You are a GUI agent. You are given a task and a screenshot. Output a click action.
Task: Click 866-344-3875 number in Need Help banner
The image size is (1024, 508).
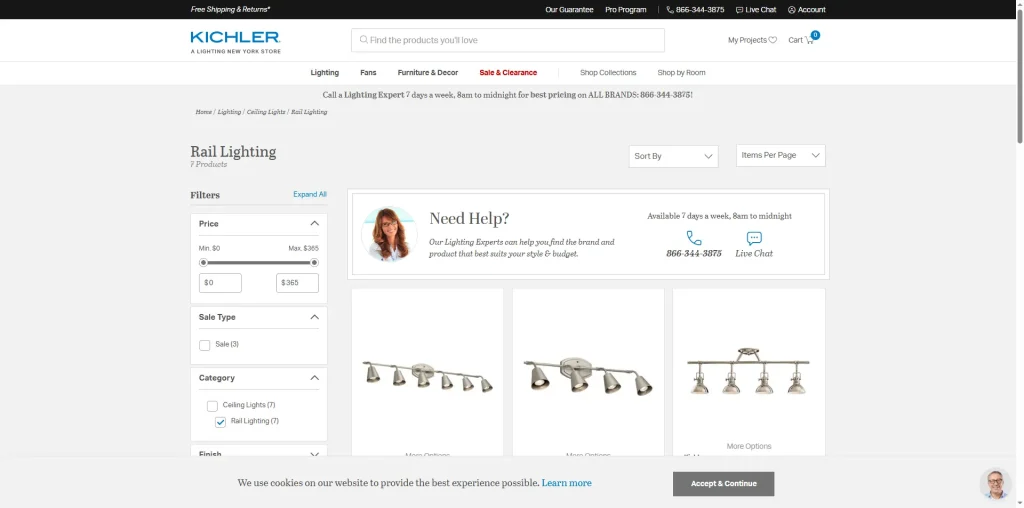[694, 253]
